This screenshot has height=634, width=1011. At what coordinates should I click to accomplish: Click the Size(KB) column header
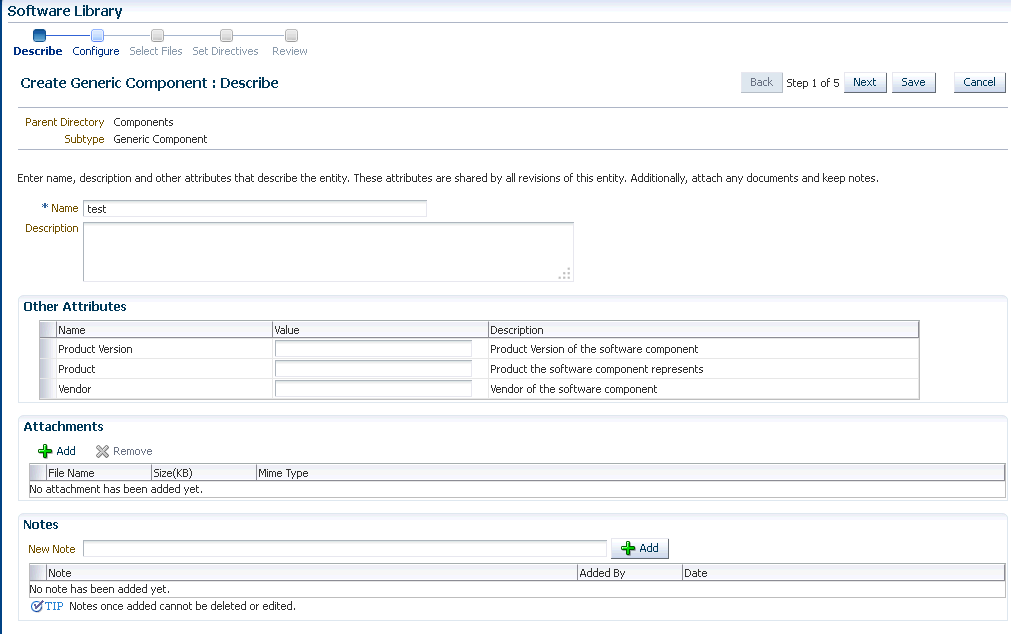pos(204,473)
